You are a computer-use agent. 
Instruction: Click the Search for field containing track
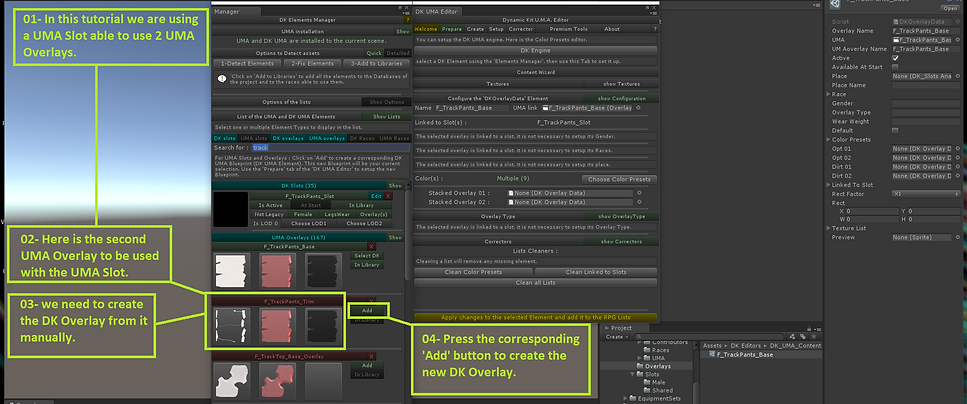click(x=331, y=148)
